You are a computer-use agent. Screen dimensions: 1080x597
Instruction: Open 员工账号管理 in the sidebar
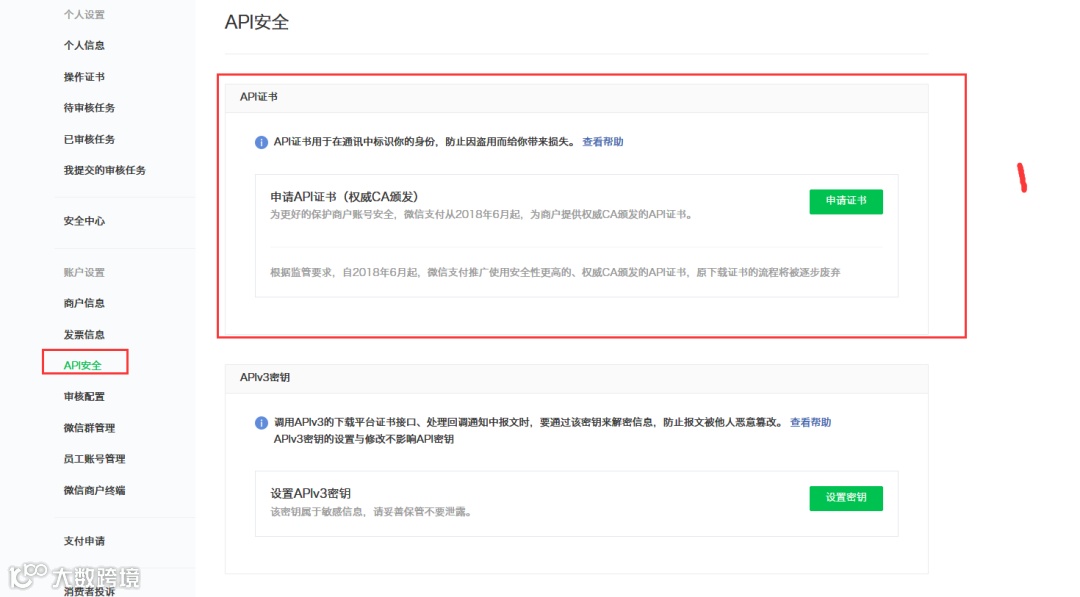(94, 459)
